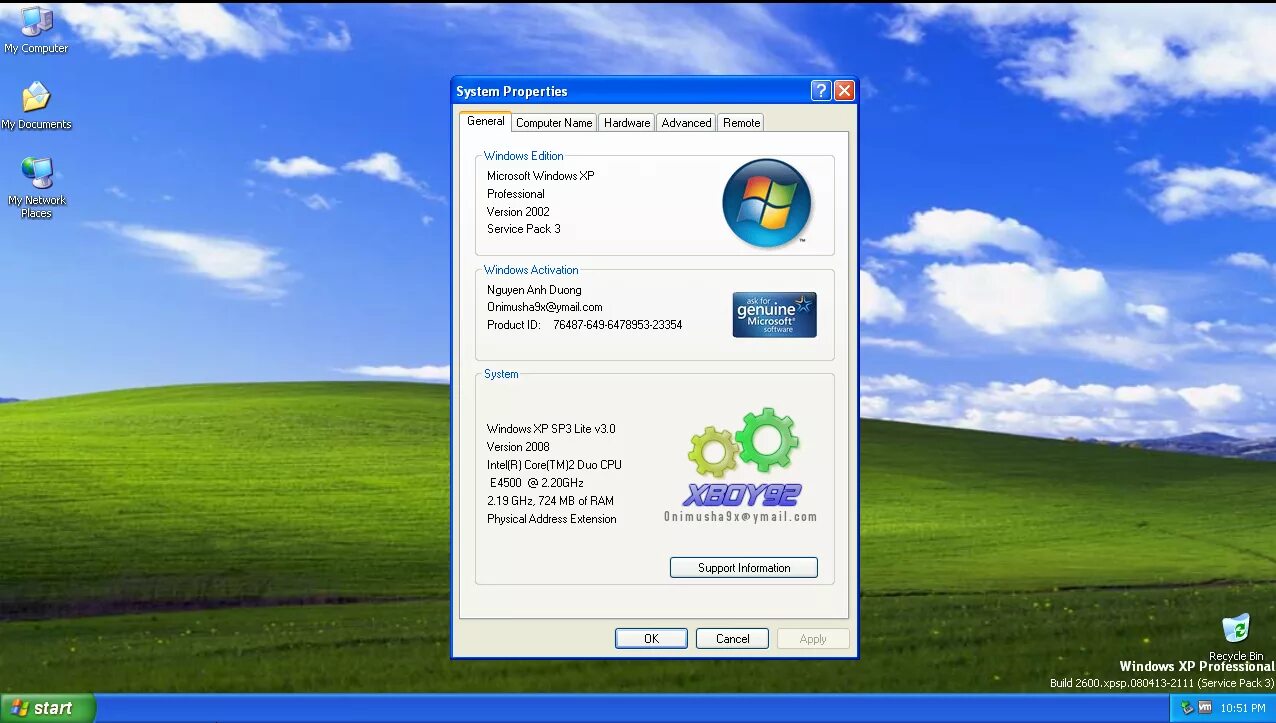Click the Windows logo in Windows Edition

[x=767, y=203]
